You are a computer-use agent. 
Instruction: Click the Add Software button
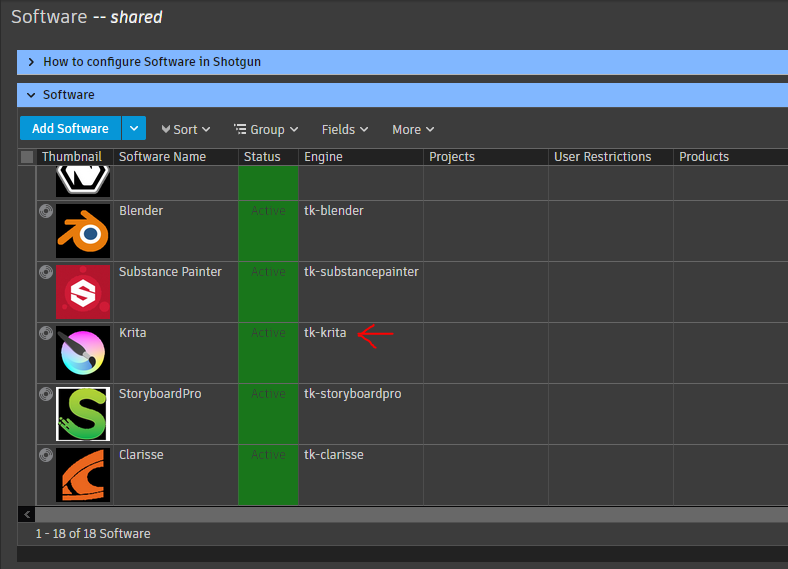click(70, 129)
